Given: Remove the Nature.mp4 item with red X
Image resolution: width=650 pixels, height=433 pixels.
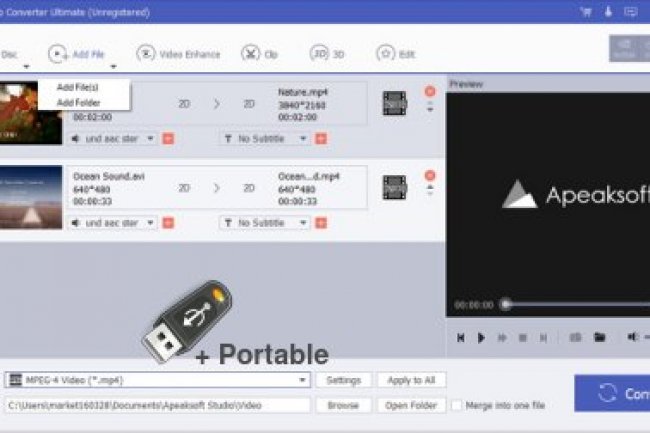Looking at the screenshot, I should [430, 91].
